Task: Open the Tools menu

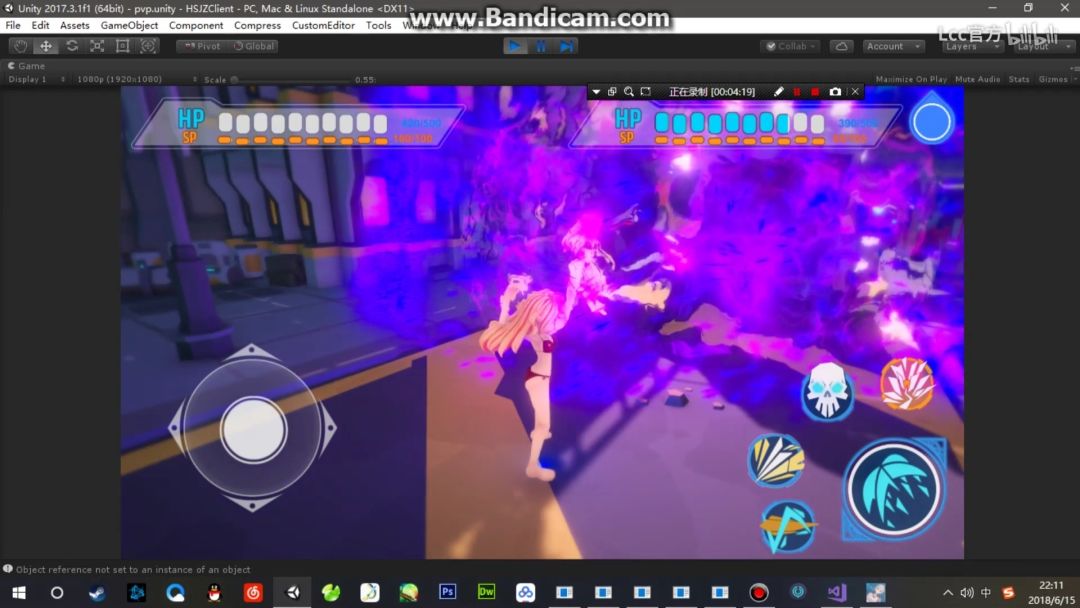Action: tap(378, 25)
